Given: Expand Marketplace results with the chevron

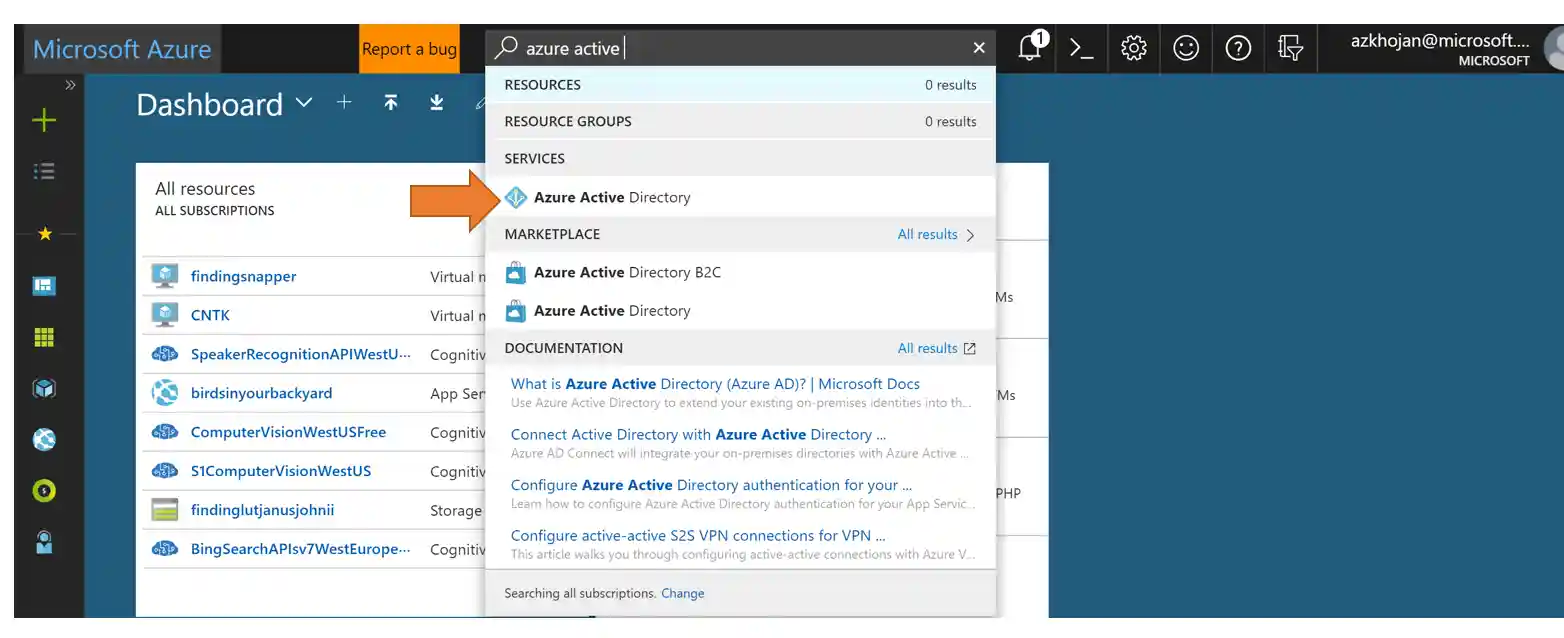Looking at the screenshot, I should (x=968, y=234).
